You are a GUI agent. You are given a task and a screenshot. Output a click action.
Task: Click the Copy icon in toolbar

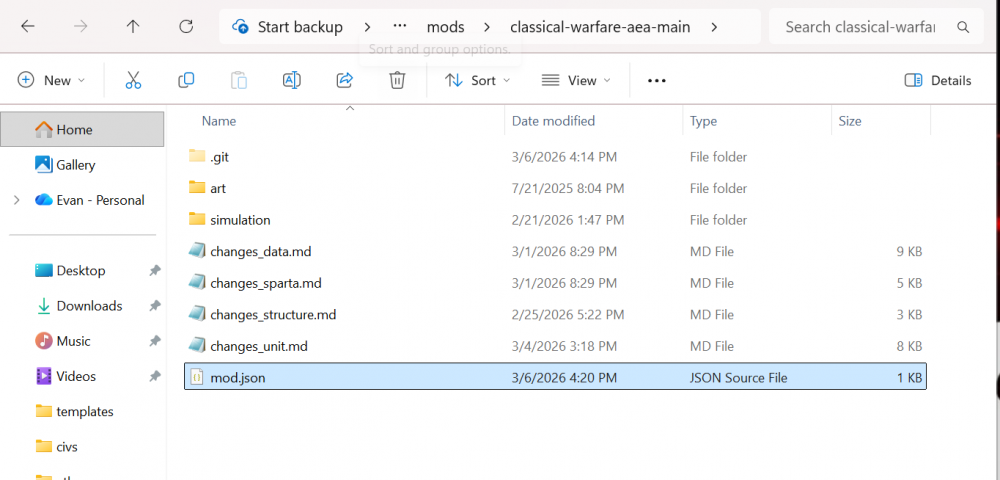point(186,80)
